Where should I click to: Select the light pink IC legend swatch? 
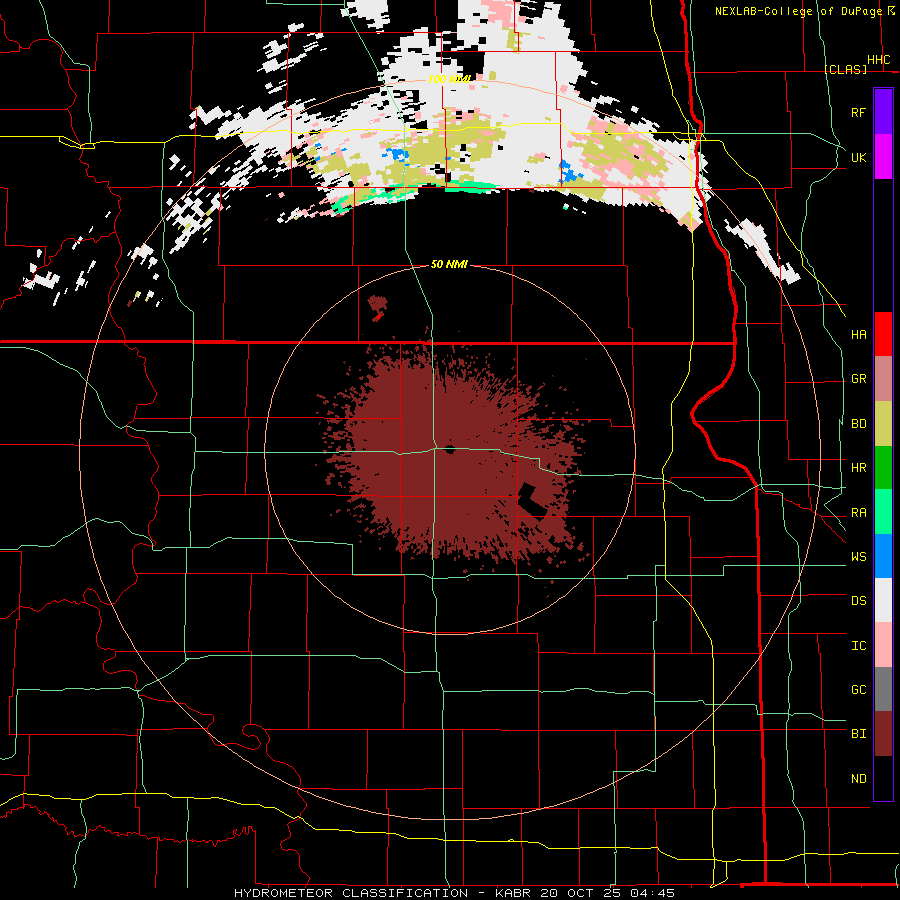click(x=883, y=645)
